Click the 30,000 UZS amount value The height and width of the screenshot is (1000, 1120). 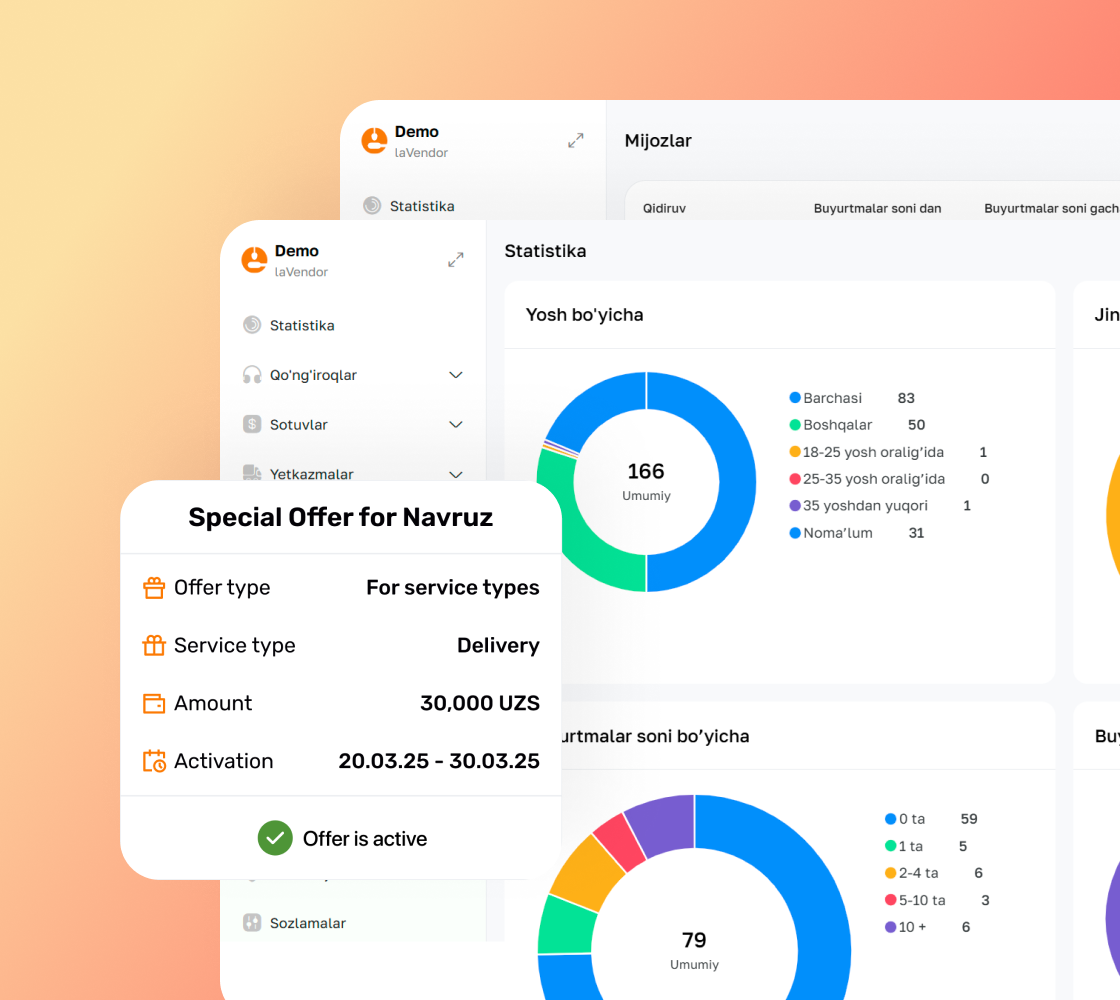(480, 704)
